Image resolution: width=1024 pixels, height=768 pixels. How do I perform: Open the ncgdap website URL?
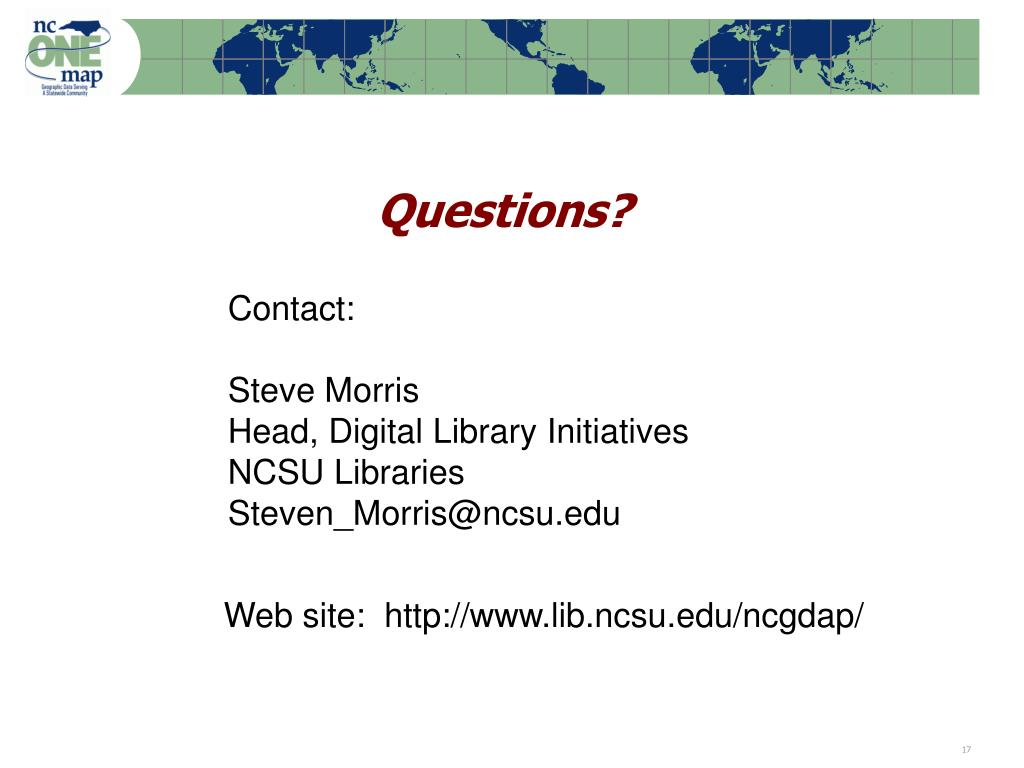coord(624,615)
